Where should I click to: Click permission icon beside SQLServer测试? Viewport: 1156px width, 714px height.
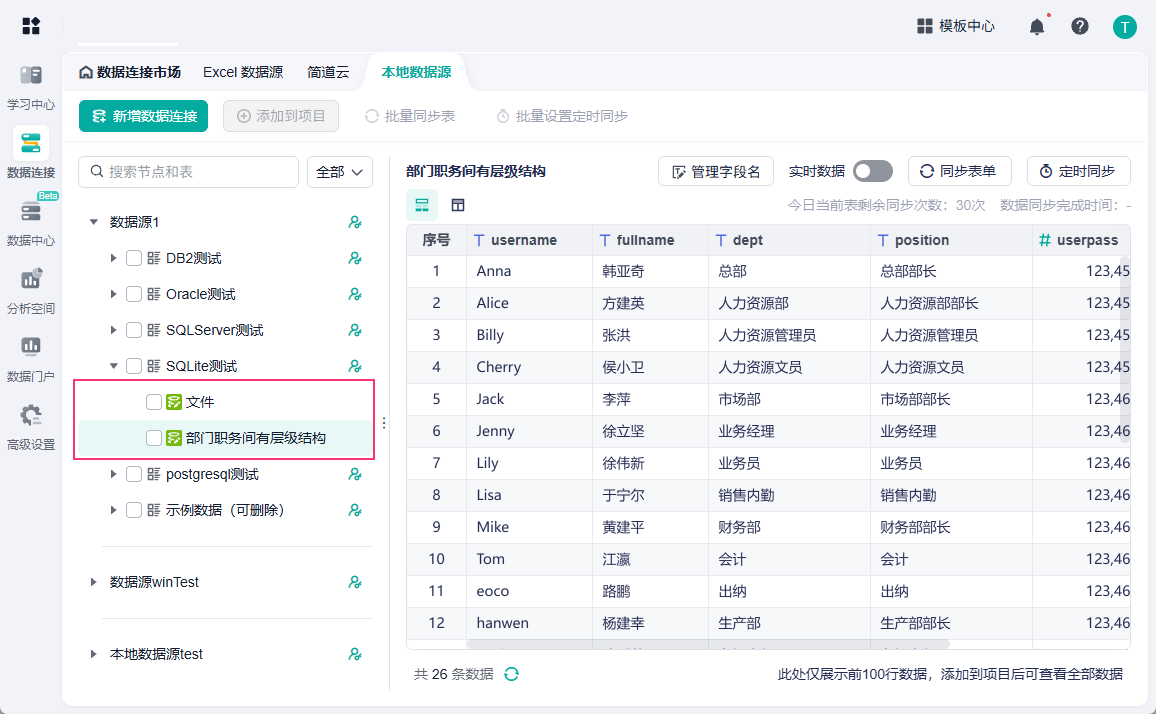(x=355, y=330)
